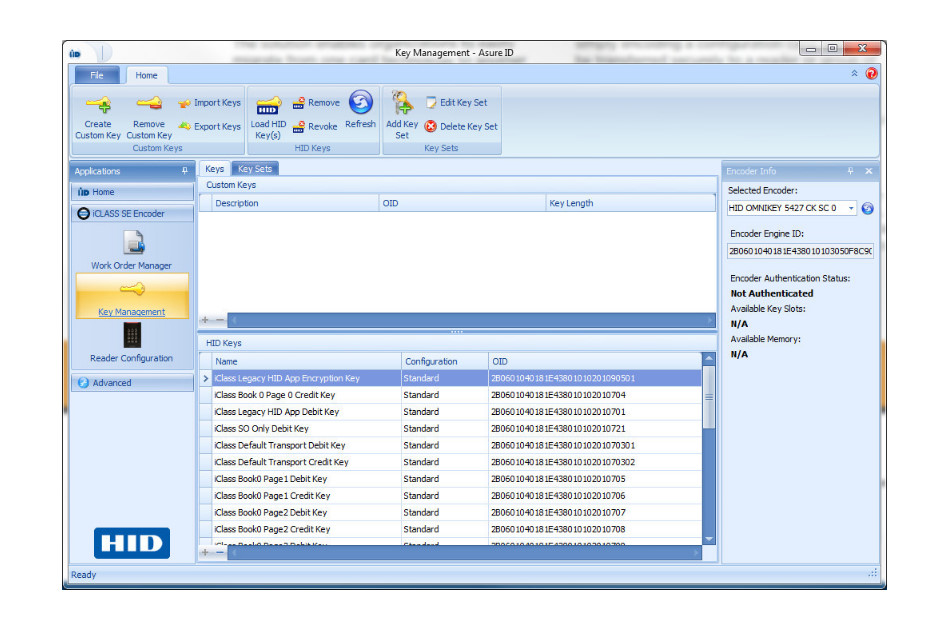This screenshot has height=630, width=950.
Task: Open the Home section in Applications
Action: pyautogui.click(x=132, y=192)
